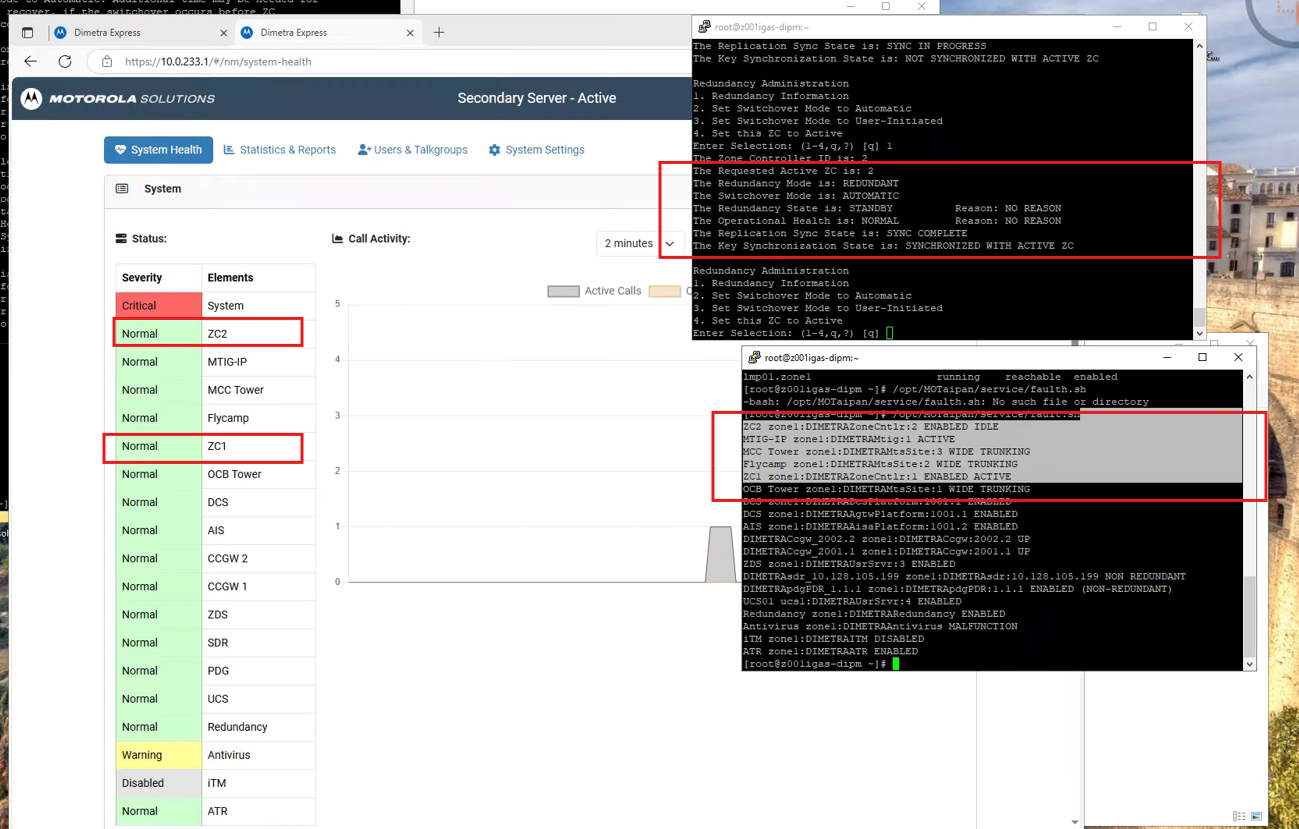Select the PDG element row
The height and width of the screenshot is (829, 1299).
tap(216, 670)
